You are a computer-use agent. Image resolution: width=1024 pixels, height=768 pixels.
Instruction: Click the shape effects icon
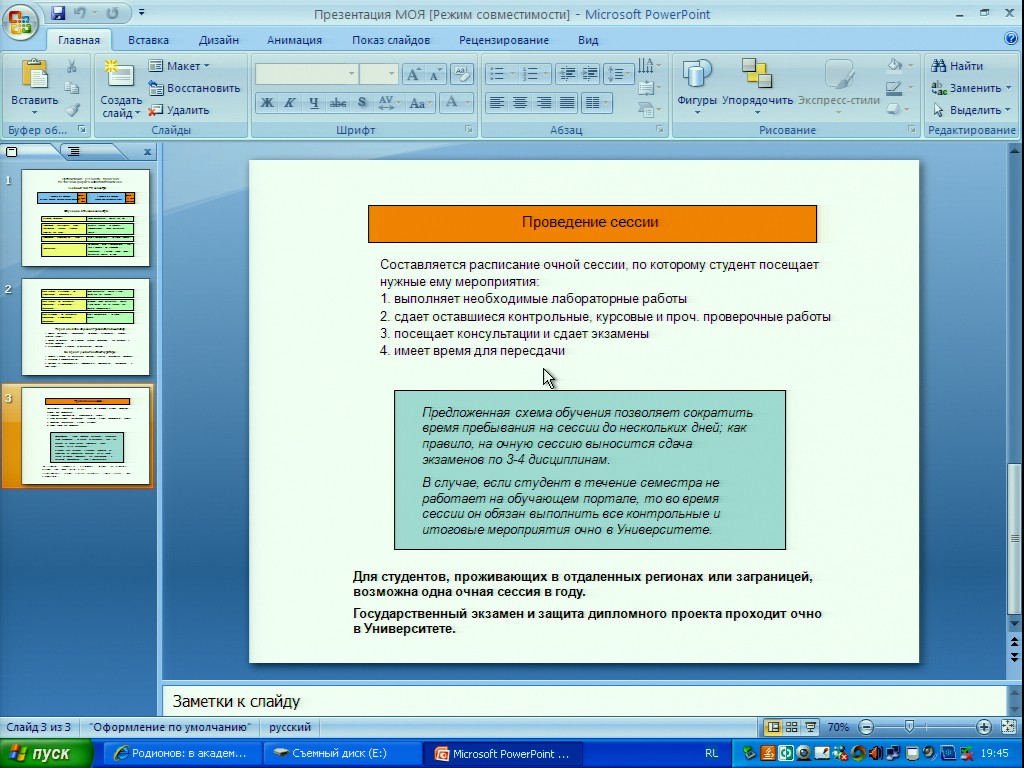coord(894,109)
